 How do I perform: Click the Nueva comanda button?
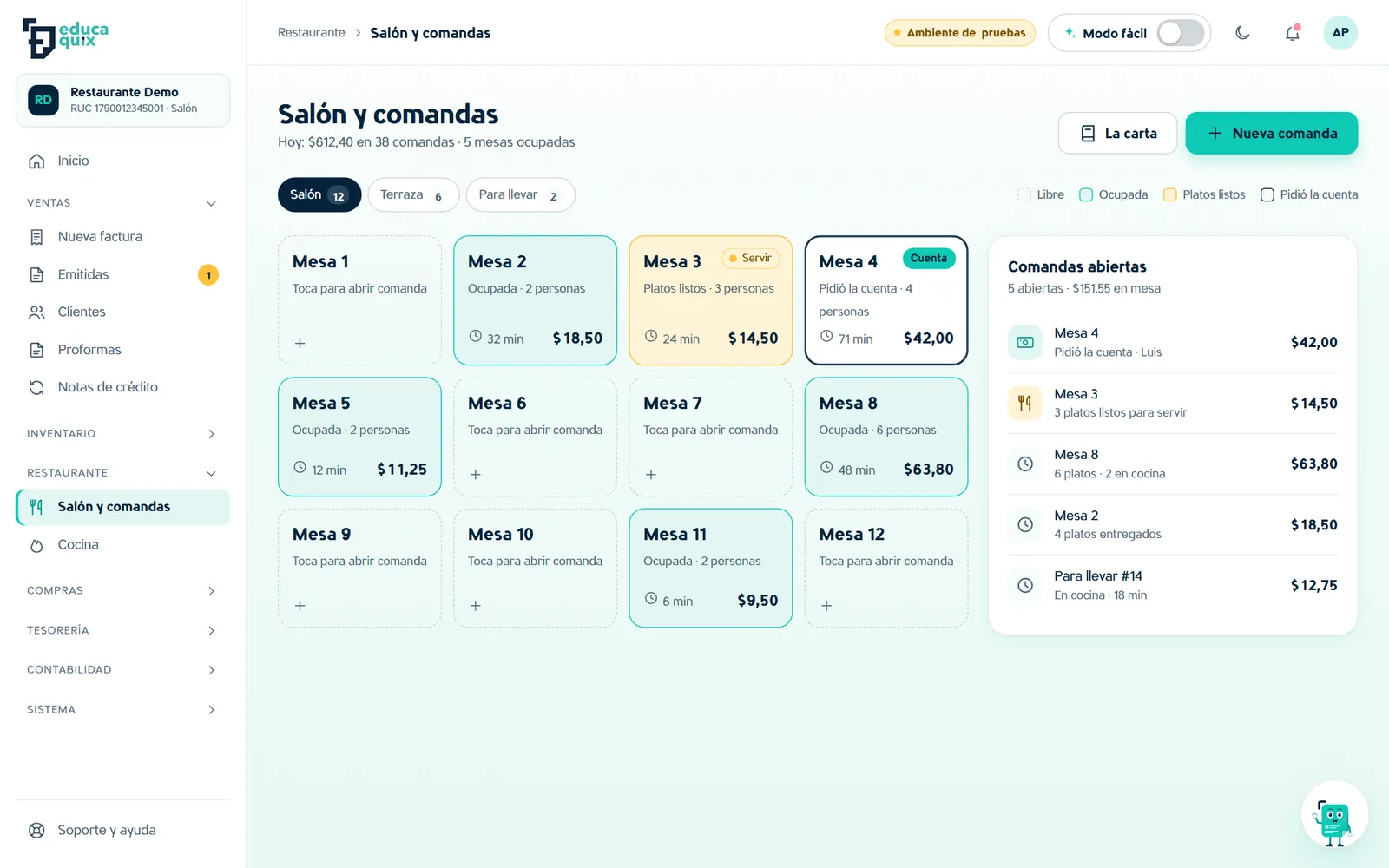point(1272,134)
